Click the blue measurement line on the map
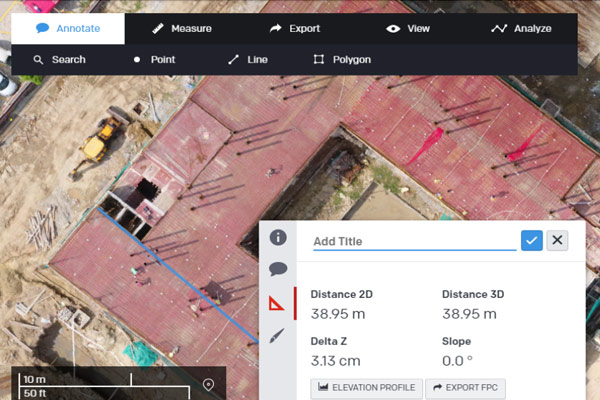 pos(178,275)
